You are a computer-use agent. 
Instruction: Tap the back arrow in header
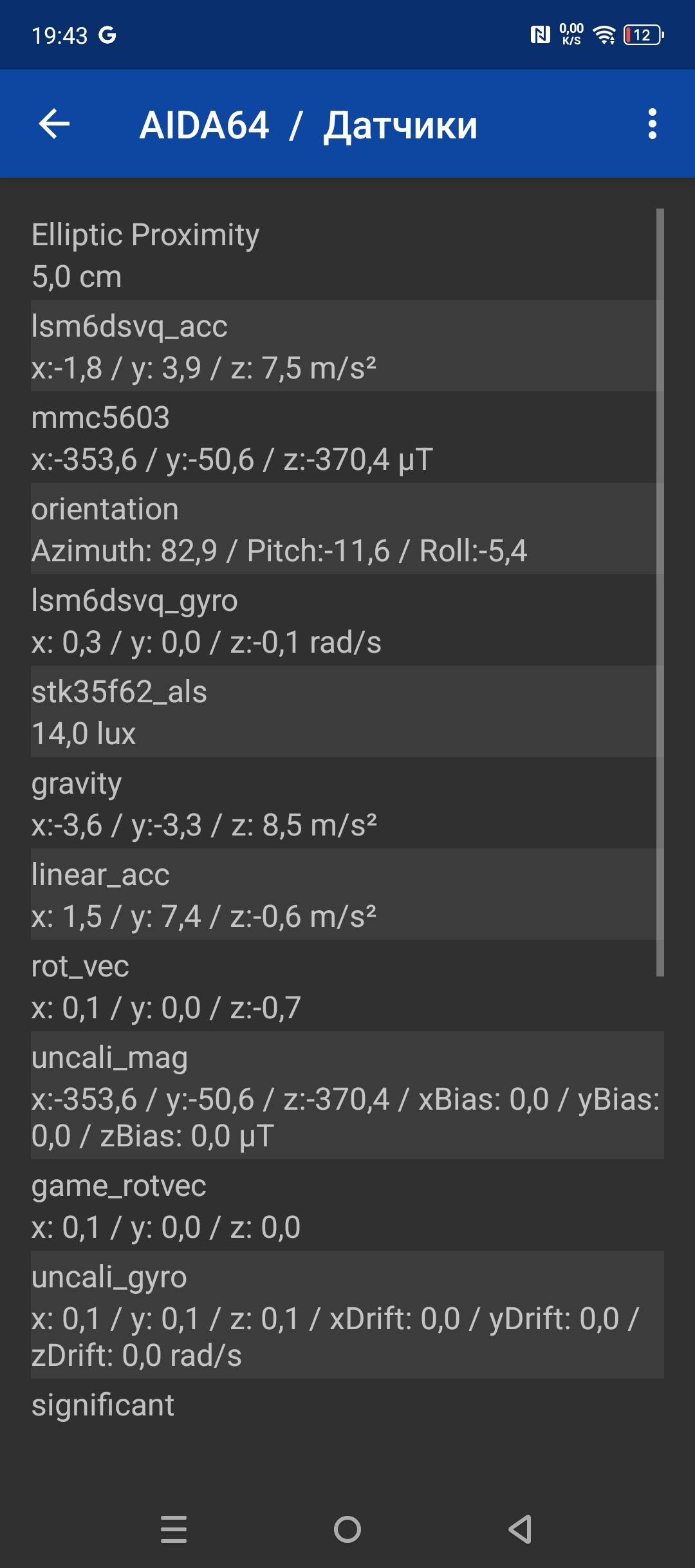[x=54, y=124]
